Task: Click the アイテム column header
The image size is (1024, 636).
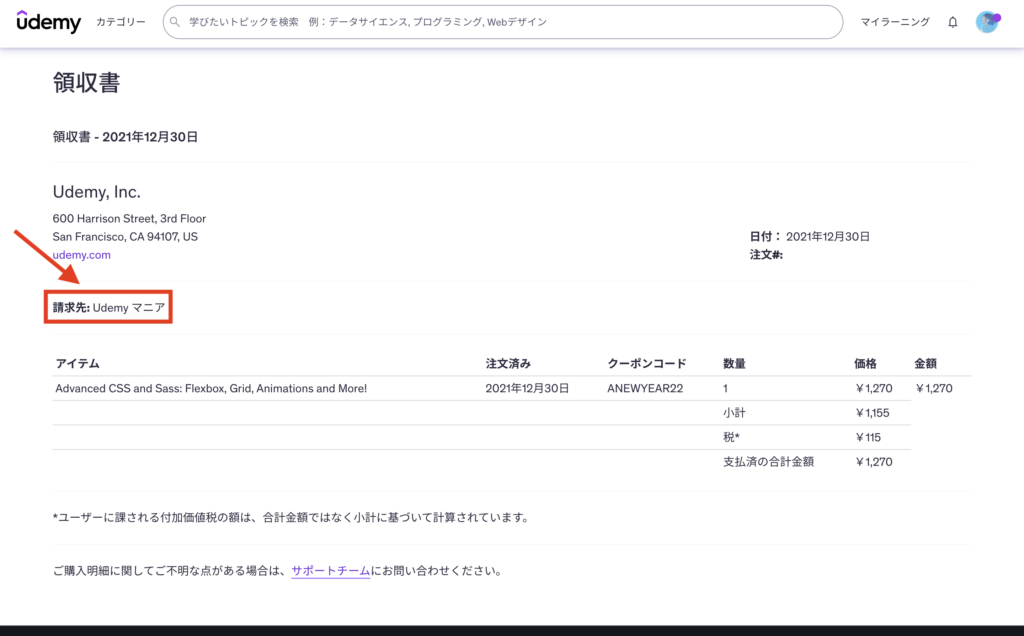Action: point(77,363)
